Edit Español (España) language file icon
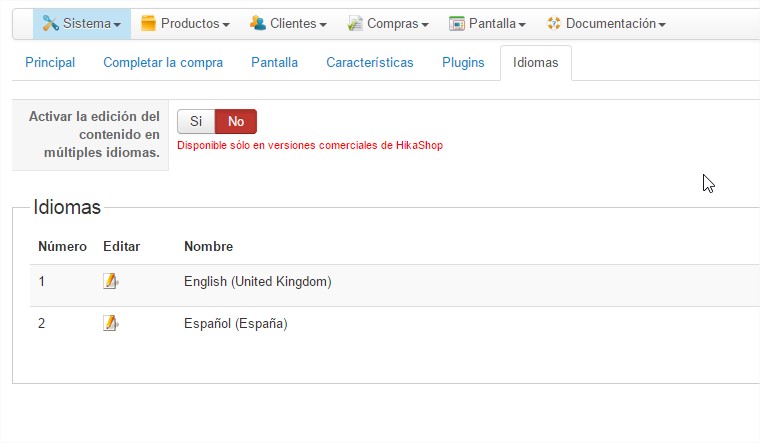Viewport: 760px width, 443px height. coord(111,323)
